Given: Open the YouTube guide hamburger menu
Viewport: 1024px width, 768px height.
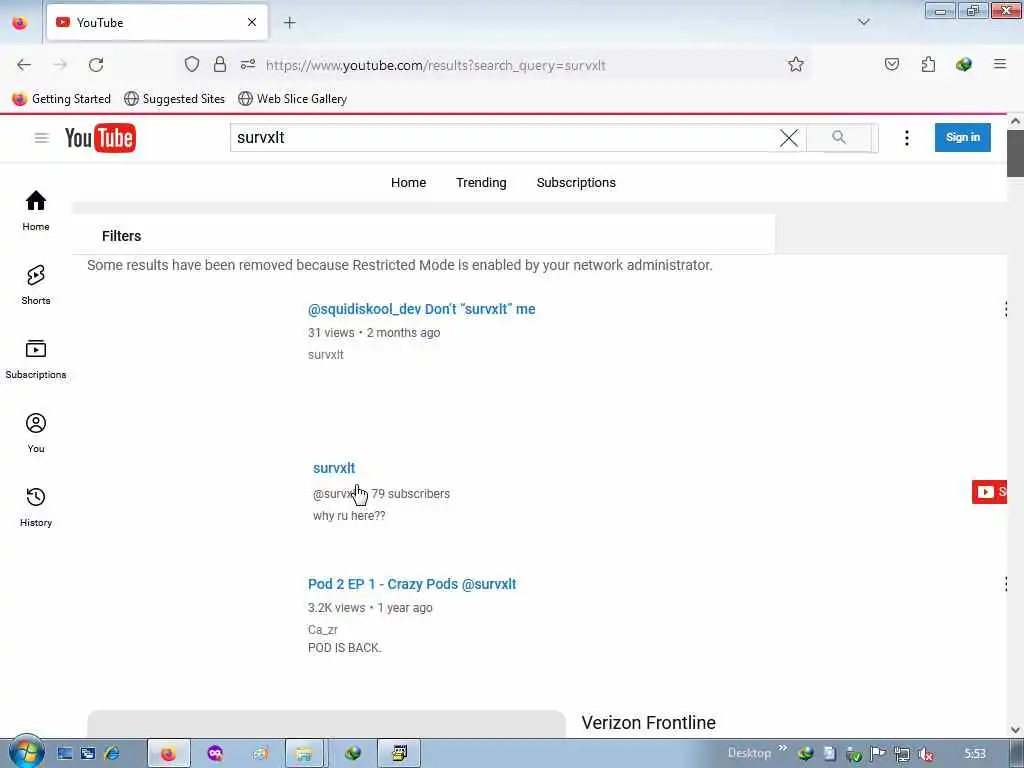Looking at the screenshot, I should pos(42,138).
